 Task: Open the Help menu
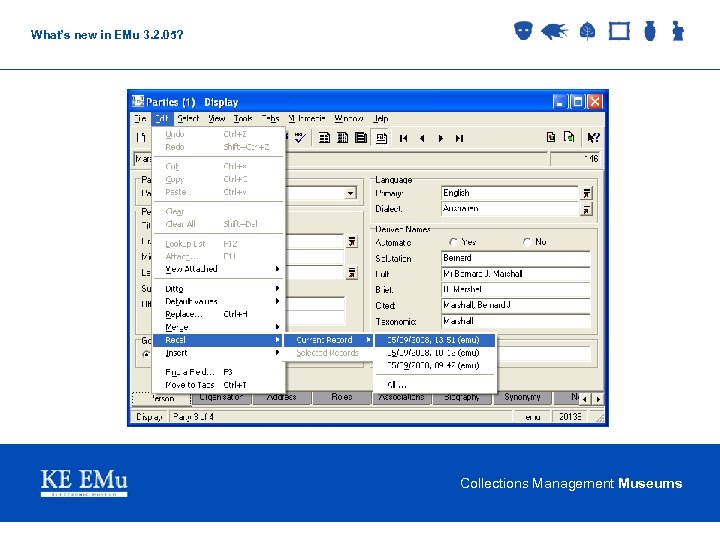coord(381,118)
